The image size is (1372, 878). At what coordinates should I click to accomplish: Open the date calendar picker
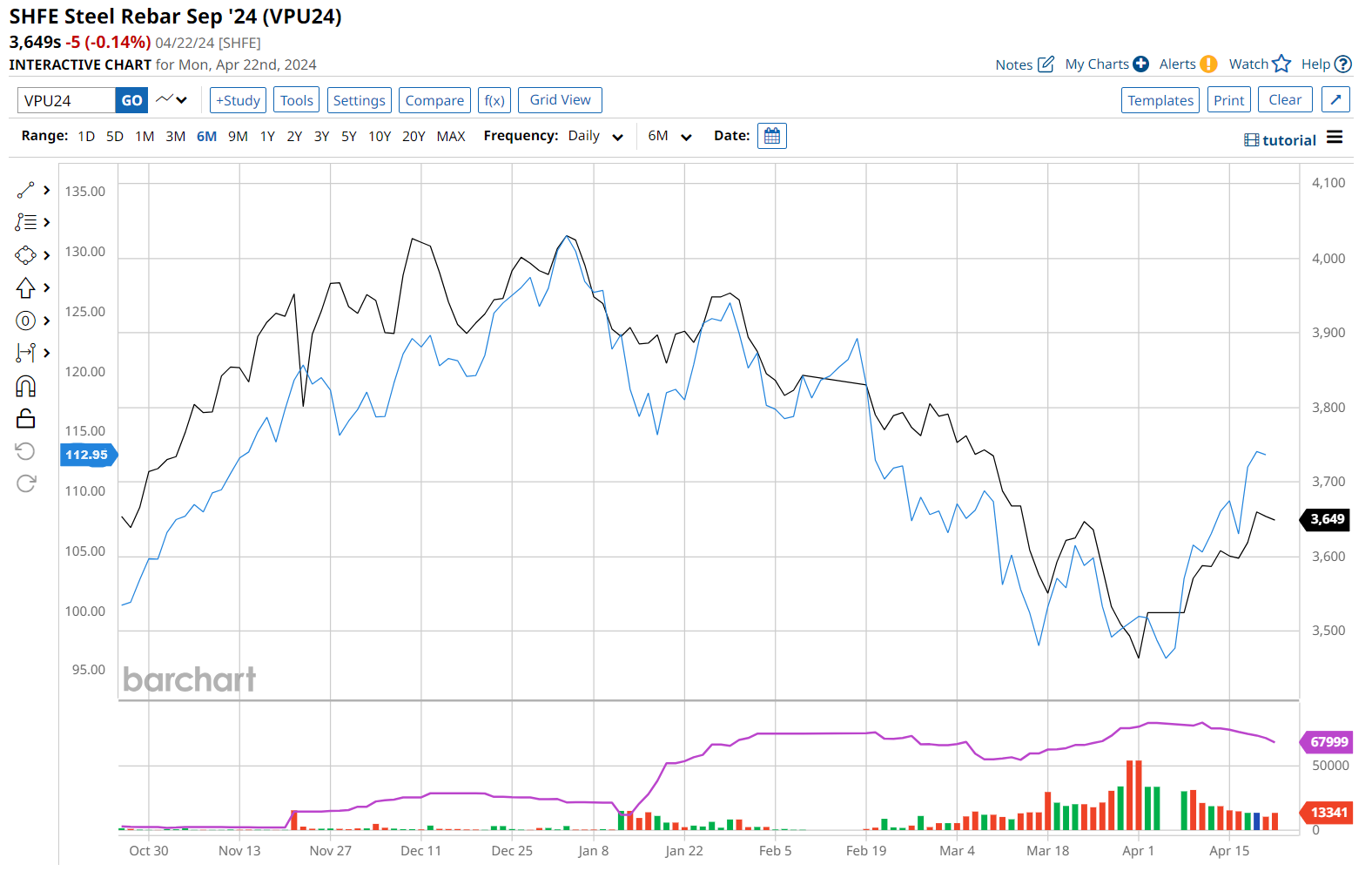(771, 136)
